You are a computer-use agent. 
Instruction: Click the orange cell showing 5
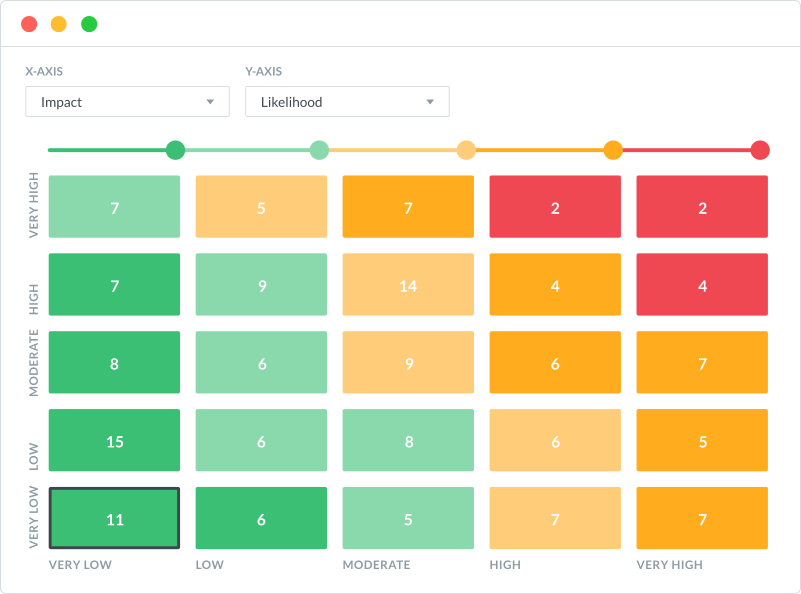pos(702,440)
